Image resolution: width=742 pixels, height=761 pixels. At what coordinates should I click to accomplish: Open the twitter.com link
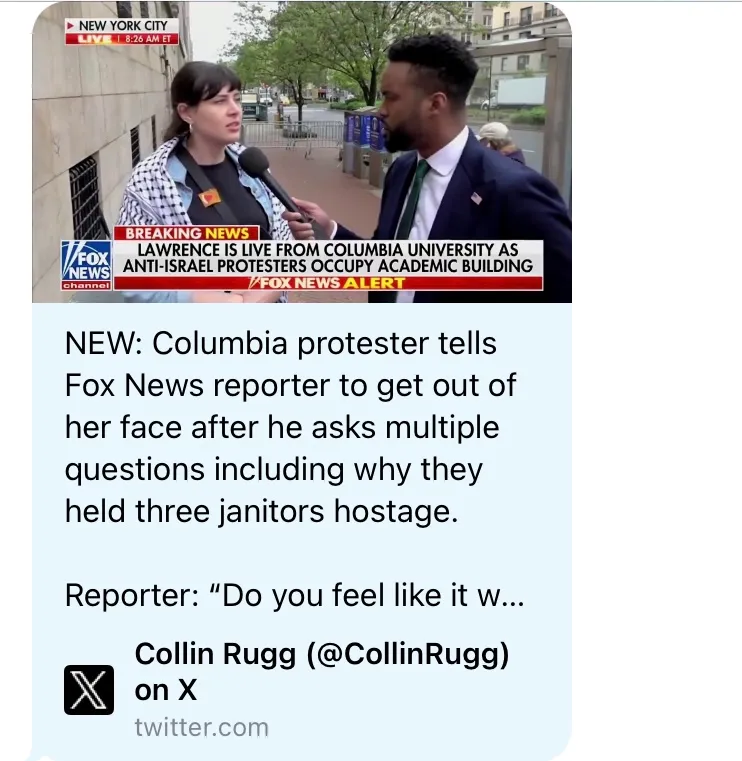201,728
